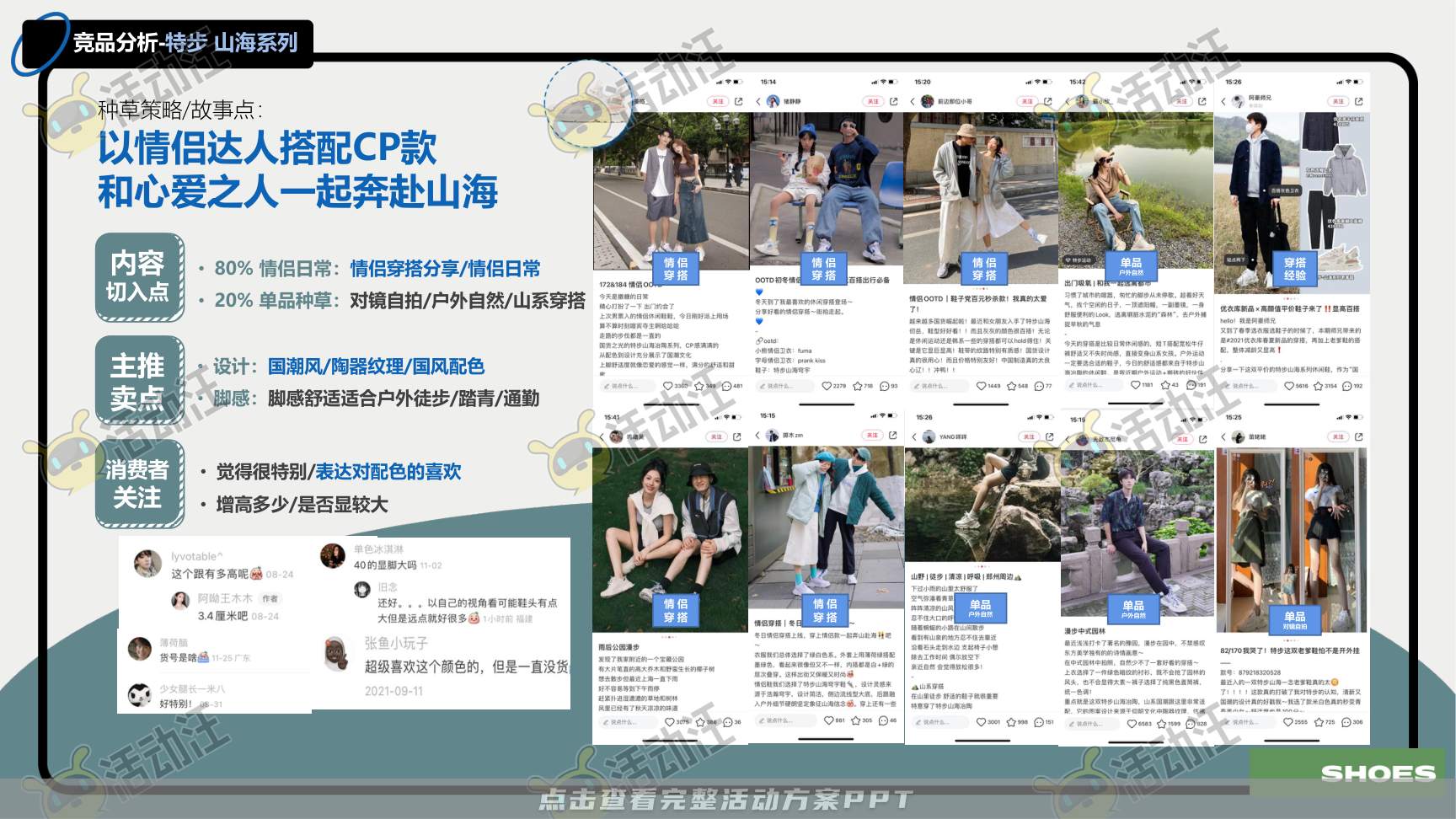Tap the star icon showing 998
Screen dimensions: 1456x819
(1011, 722)
